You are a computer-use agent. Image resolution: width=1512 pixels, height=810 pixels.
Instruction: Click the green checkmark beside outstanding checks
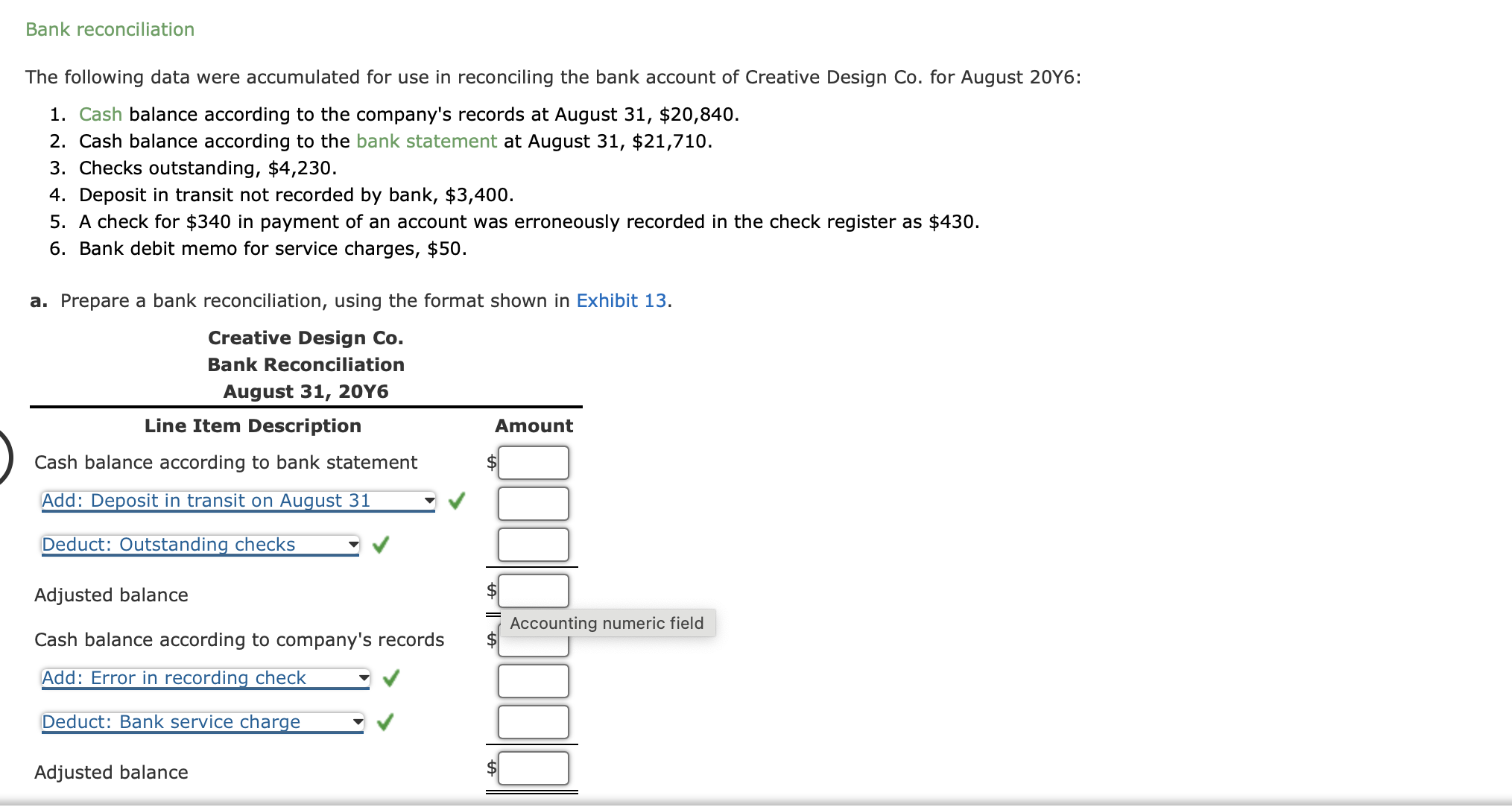tap(381, 545)
